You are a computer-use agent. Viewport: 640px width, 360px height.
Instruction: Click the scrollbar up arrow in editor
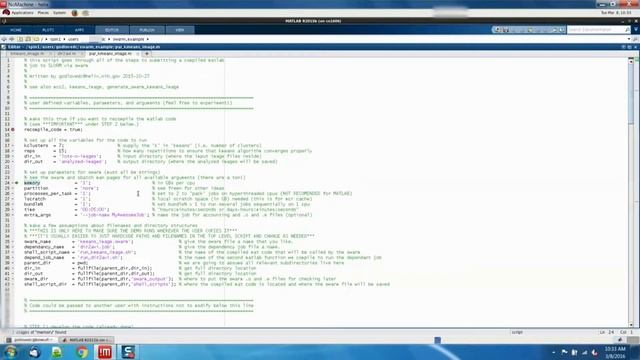[631, 61]
